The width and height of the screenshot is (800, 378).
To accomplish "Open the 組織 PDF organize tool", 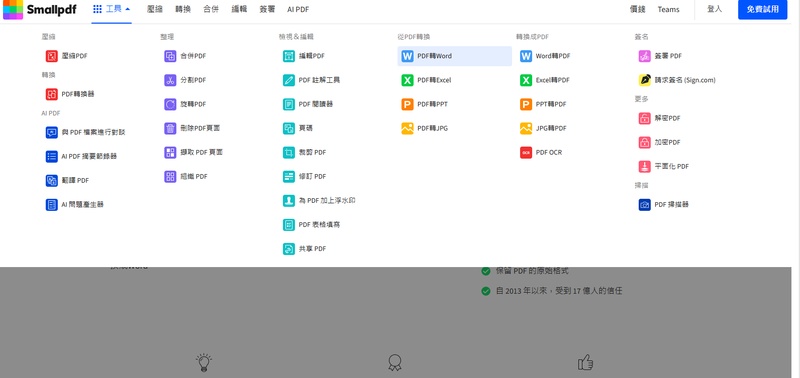I will point(186,177).
